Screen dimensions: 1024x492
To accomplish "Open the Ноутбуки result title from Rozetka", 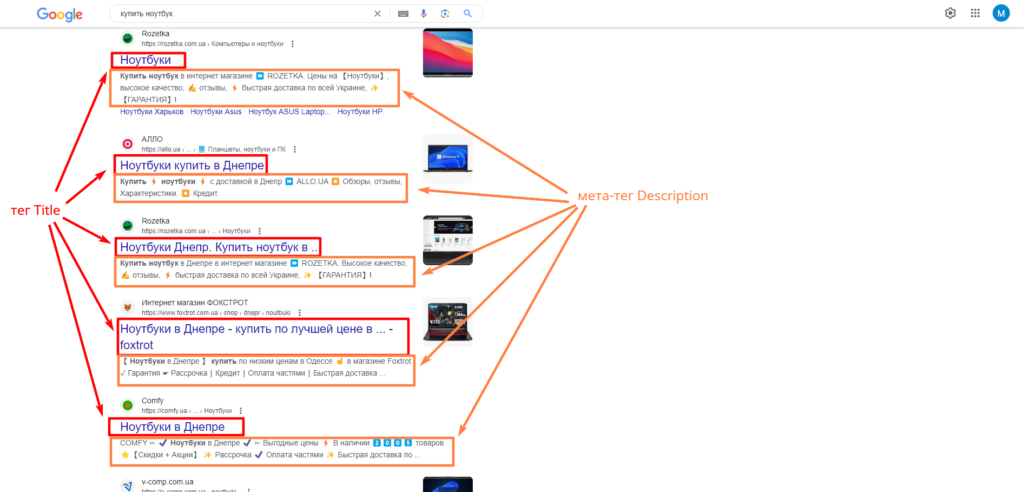I will pyautogui.click(x=146, y=60).
